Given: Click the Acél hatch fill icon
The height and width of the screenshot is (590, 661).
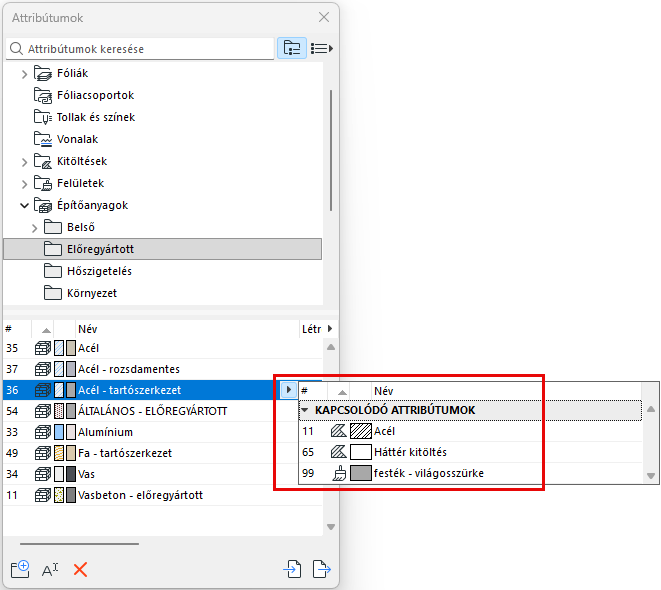Looking at the screenshot, I should [338, 431].
